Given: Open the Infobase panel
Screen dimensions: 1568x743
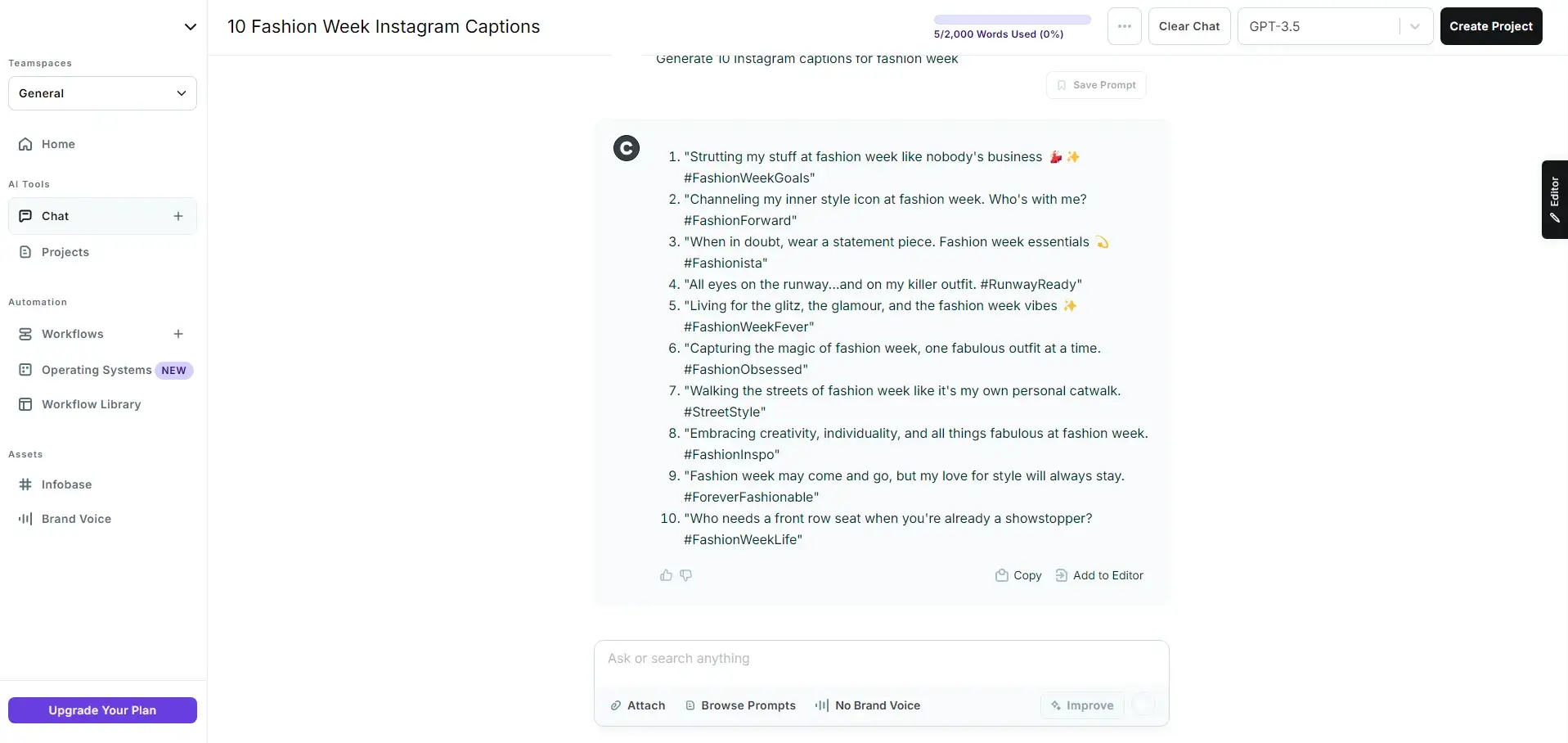Looking at the screenshot, I should [x=67, y=484].
